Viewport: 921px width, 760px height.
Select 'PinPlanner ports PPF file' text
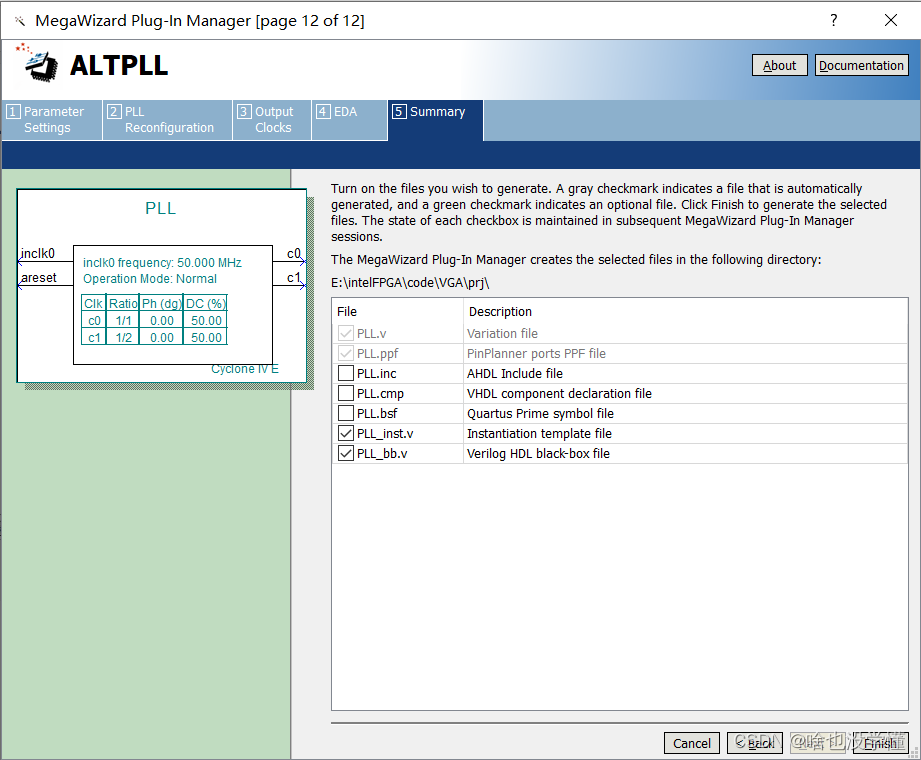tap(536, 354)
